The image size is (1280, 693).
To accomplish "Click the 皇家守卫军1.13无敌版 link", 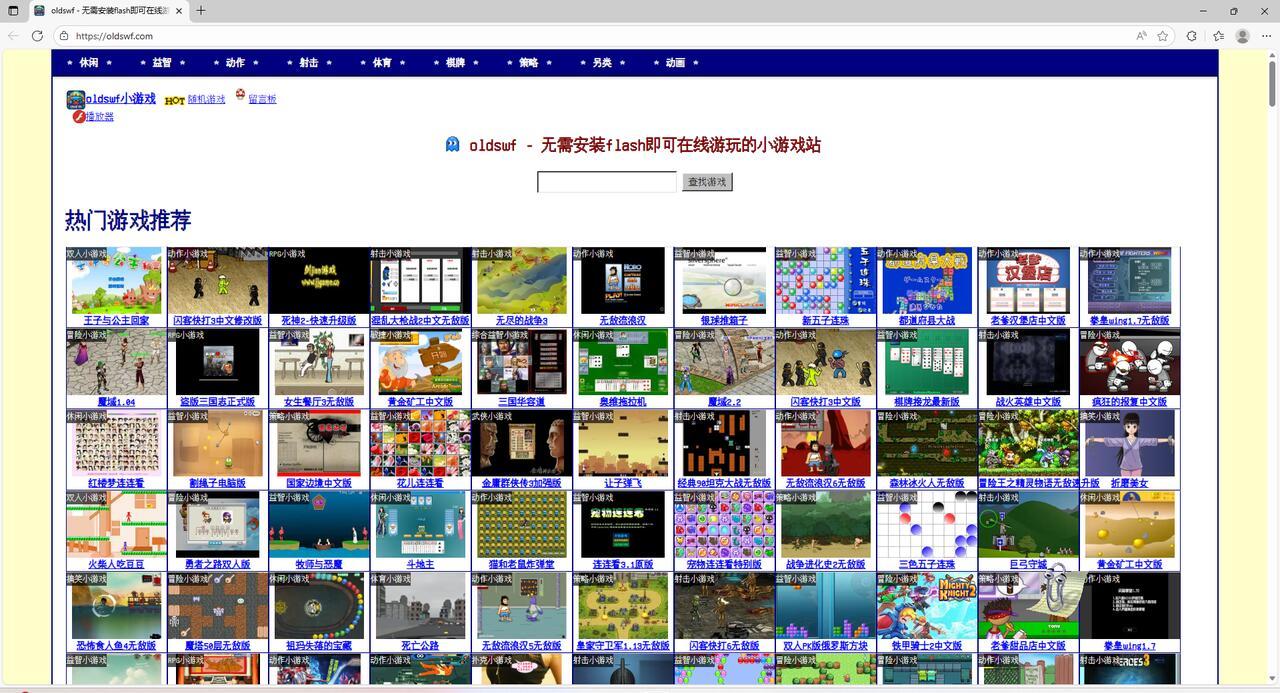I will (x=622, y=646).
